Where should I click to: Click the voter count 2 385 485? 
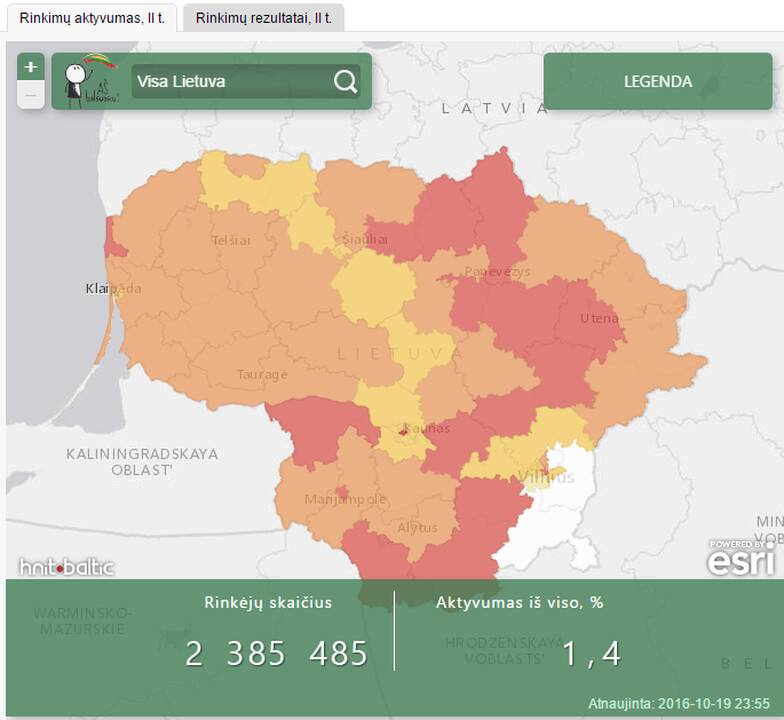pos(276,653)
